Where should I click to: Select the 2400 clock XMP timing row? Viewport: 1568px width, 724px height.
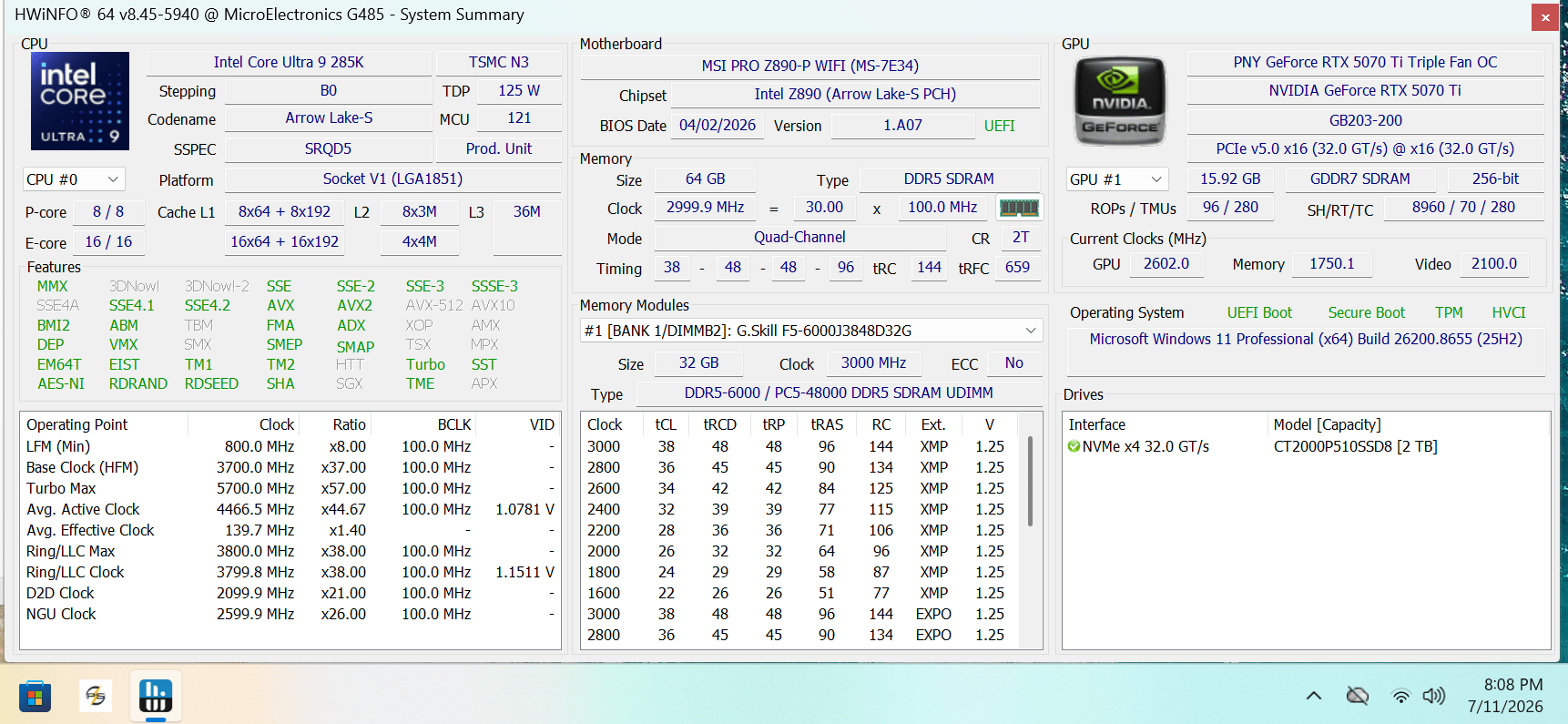click(x=801, y=509)
